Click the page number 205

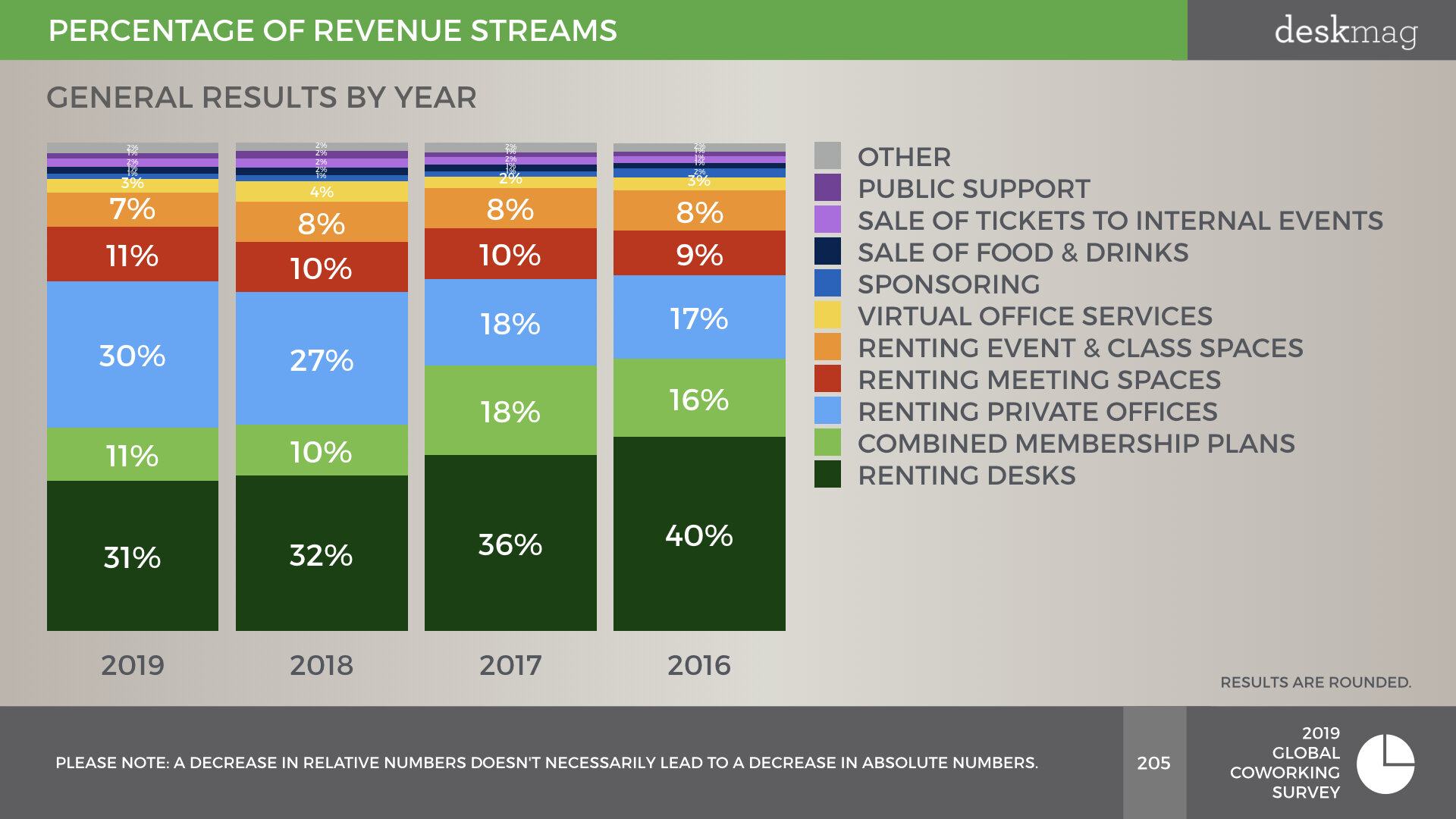tap(1153, 763)
